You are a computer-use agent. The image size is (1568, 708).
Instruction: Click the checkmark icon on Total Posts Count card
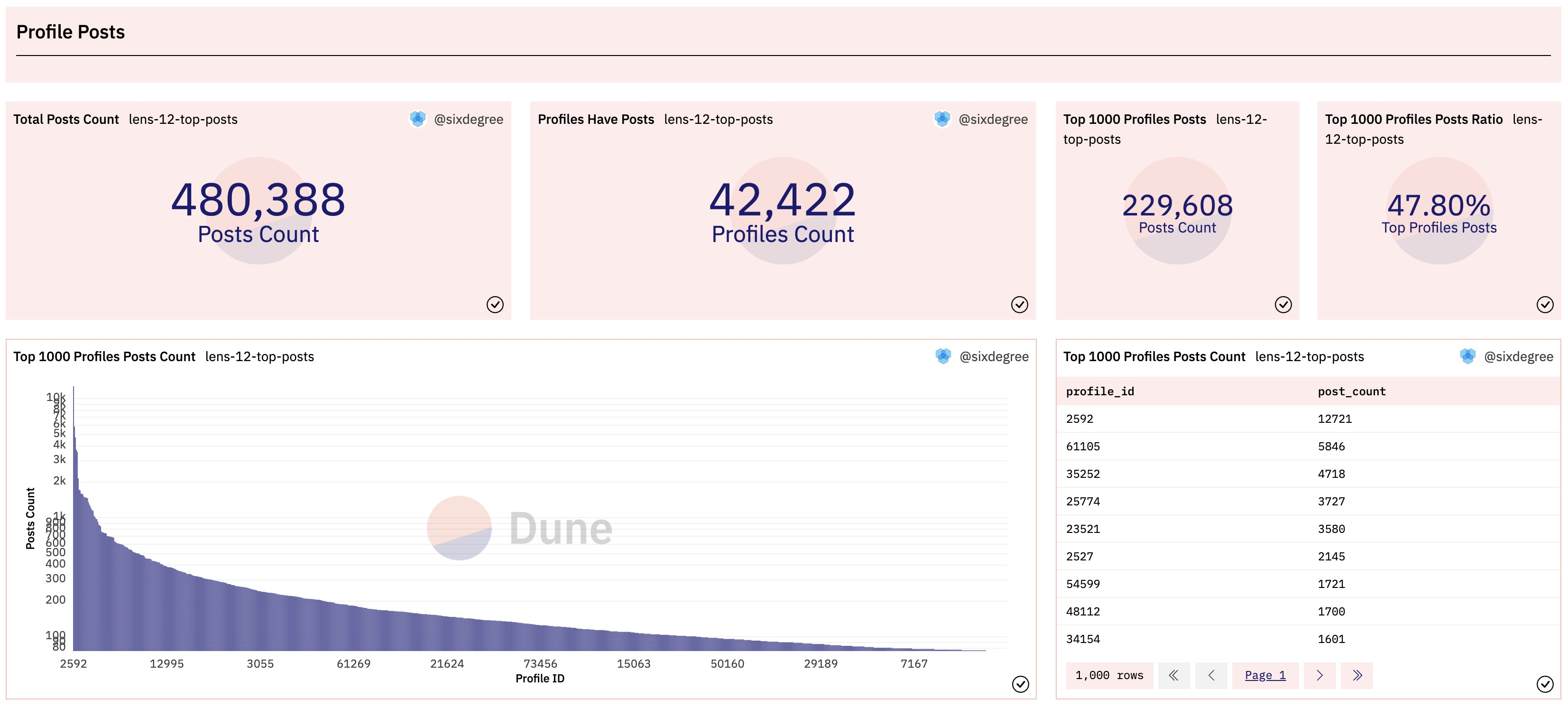point(495,304)
